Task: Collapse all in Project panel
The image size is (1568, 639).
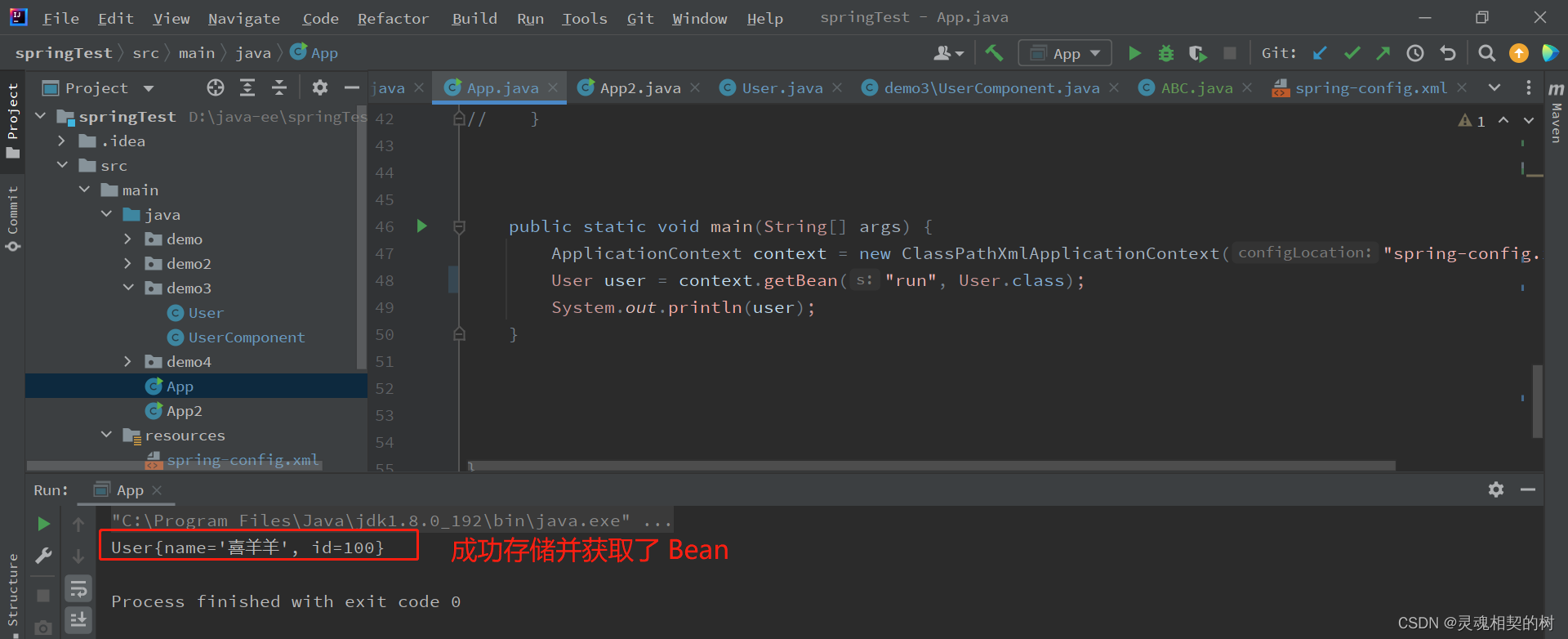Action: pos(279,87)
